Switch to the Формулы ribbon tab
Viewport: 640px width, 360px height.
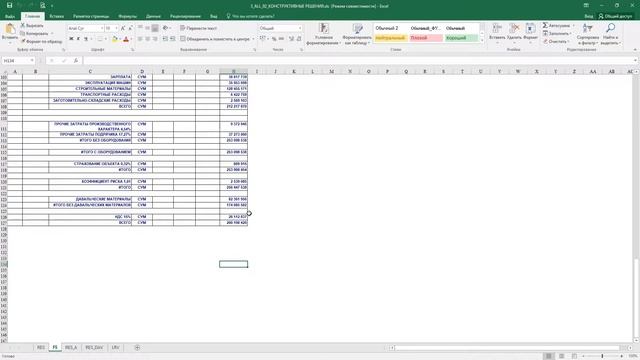point(127,16)
